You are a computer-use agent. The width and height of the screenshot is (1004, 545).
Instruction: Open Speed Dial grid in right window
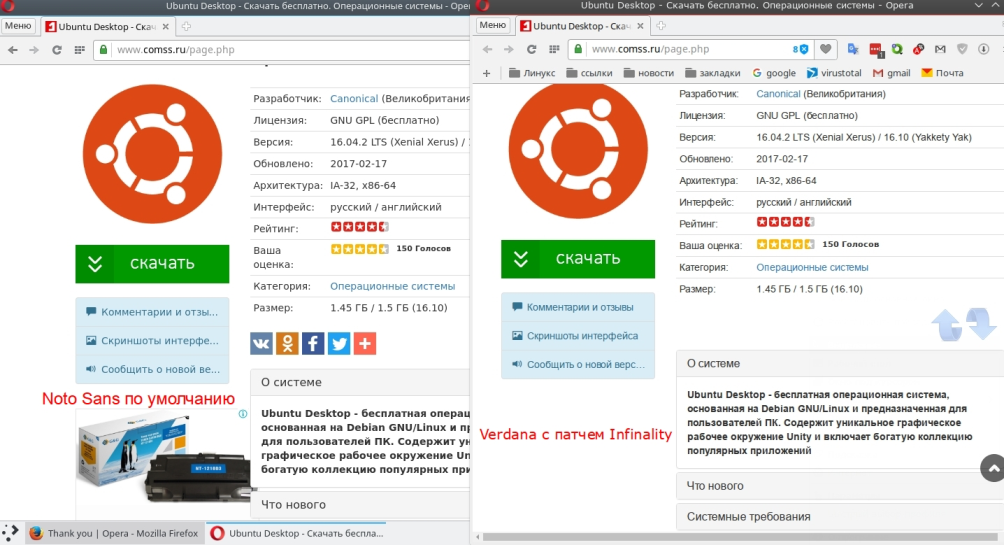555,49
